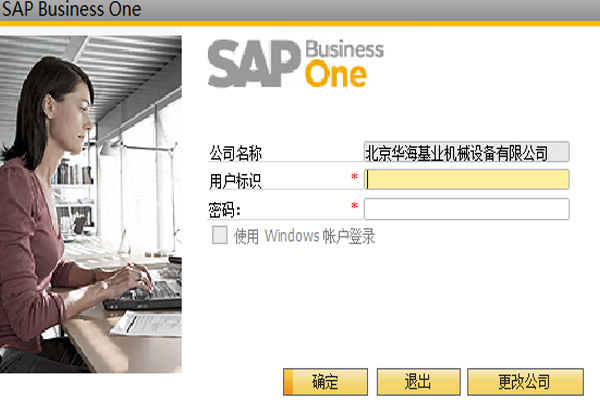Click the gray SAP letters in logo
This screenshot has height=400, width=600.
(253, 64)
